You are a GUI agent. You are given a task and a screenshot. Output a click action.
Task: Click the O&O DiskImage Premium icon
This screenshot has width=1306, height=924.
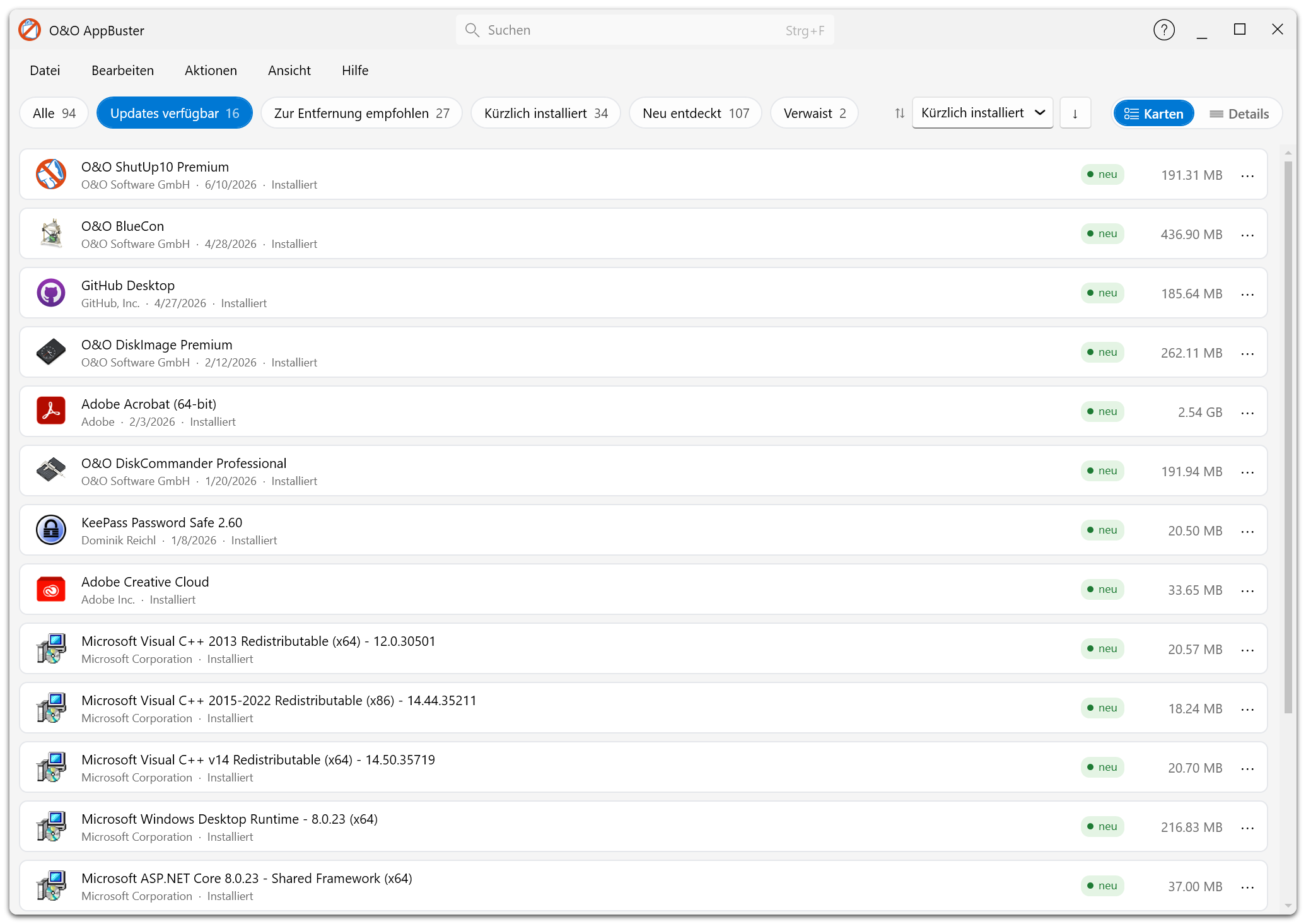pyautogui.click(x=51, y=352)
